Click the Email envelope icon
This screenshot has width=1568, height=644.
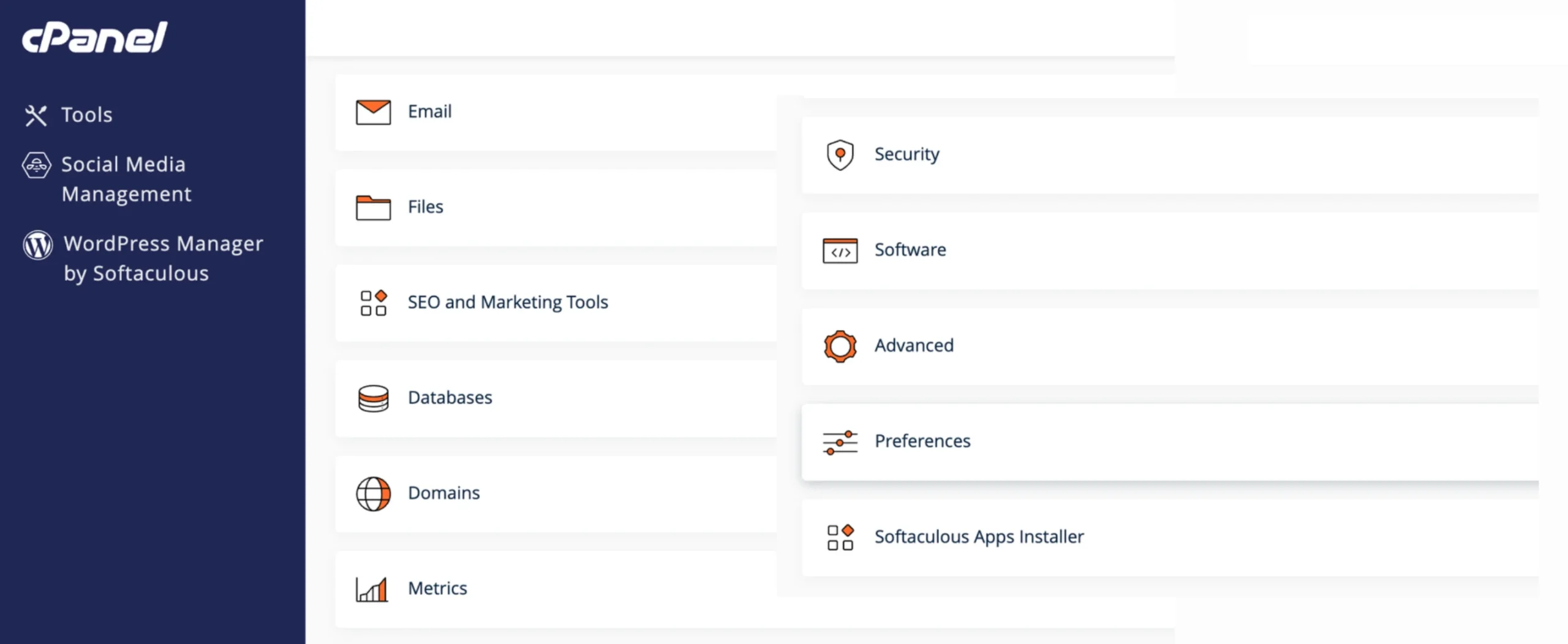373,112
